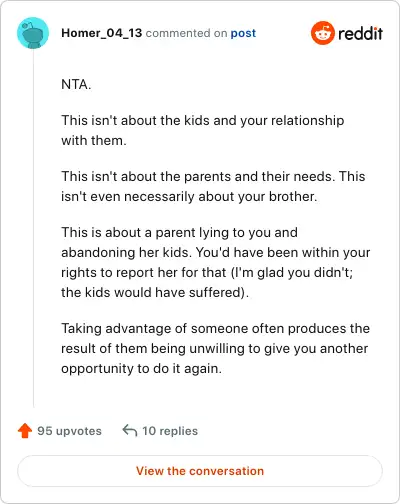Click the reddit wordmark text logo
The height and width of the screenshot is (504, 400).
tap(360, 34)
